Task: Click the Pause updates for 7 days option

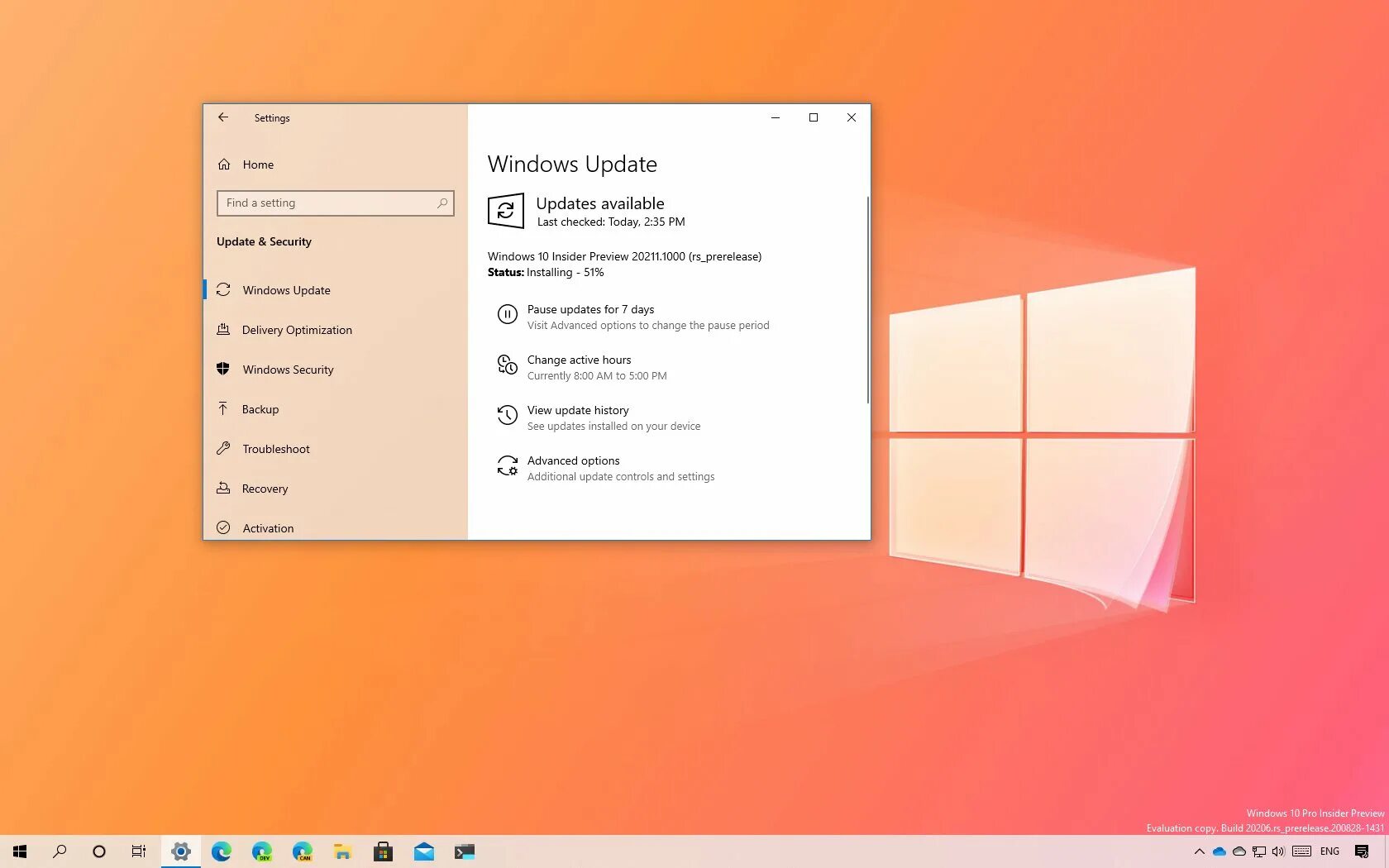Action: pos(633,317)
